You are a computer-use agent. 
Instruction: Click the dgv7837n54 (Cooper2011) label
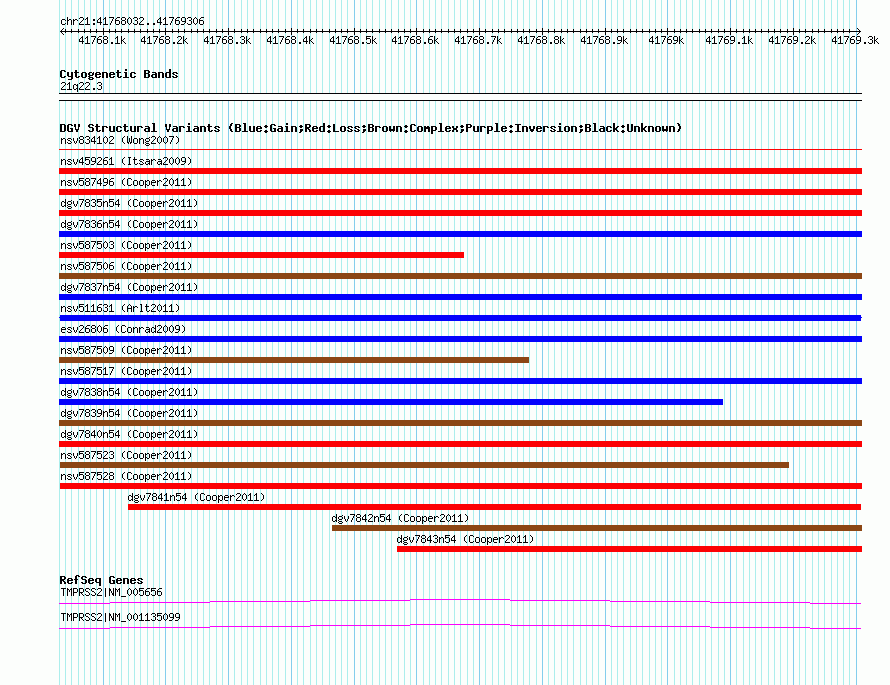pyautogui.click(x=129, y=287)
